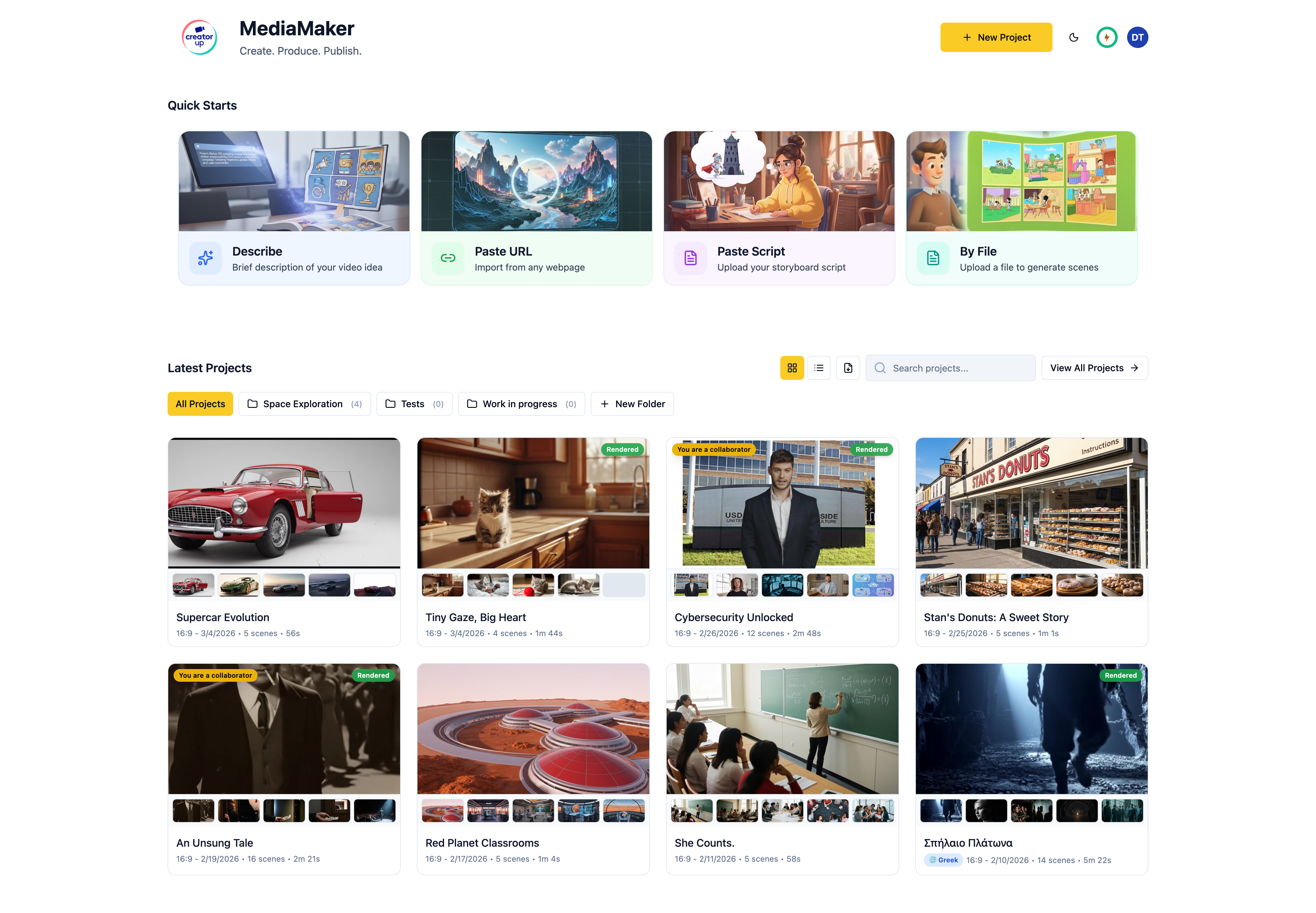Click the search projects field
The height and width of the screenshot is (913, 1316).
tap(950, 368)
